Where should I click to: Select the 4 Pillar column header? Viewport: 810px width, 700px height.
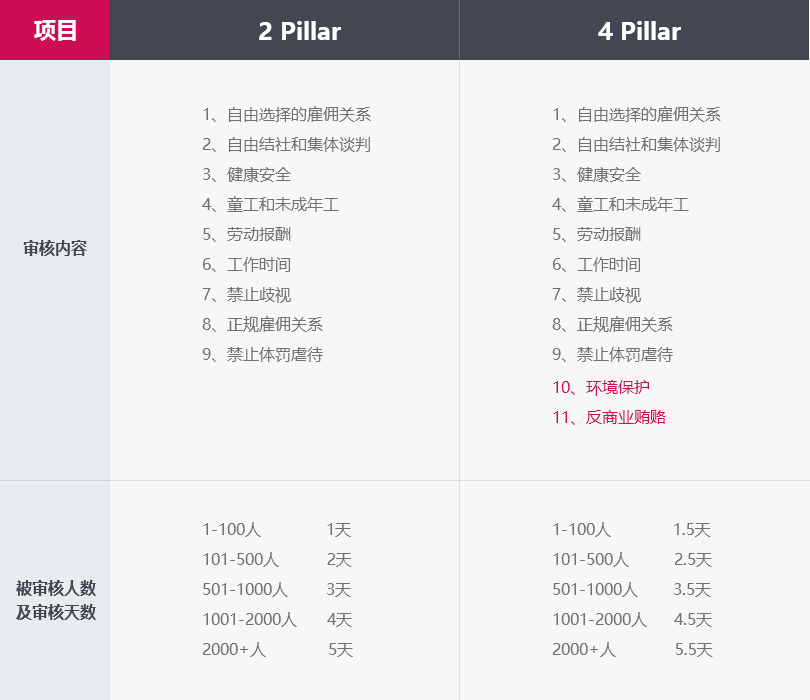tap(639, 31)
